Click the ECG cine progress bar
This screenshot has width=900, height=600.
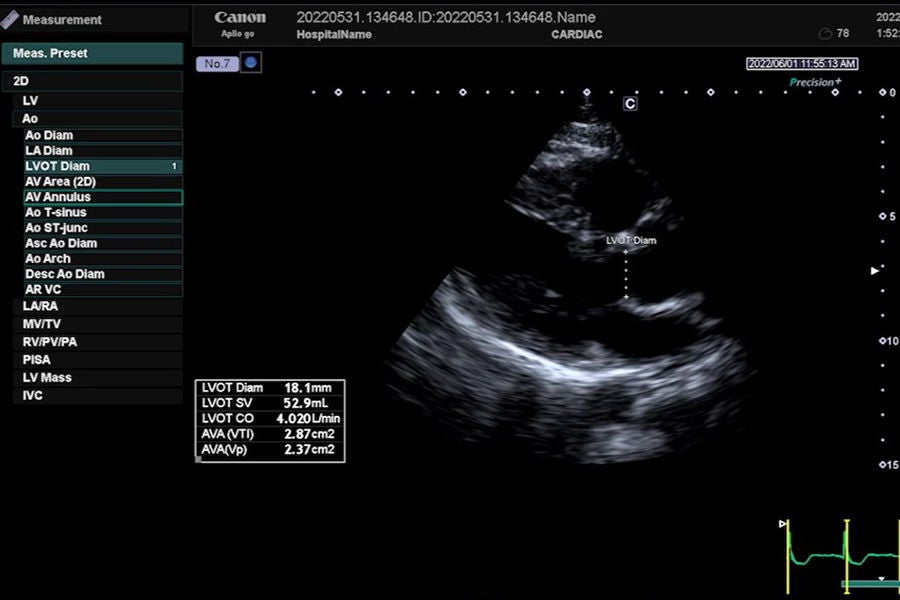coord(870,584)
